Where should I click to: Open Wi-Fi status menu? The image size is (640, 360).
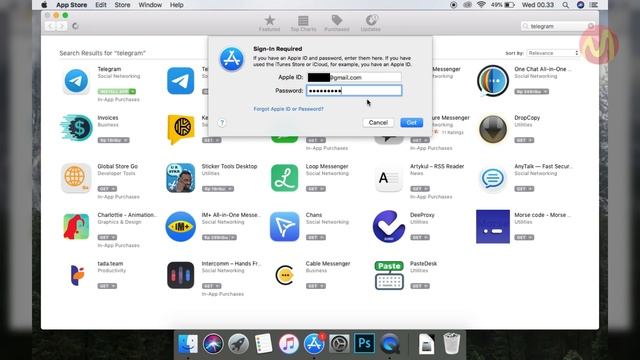481,5
